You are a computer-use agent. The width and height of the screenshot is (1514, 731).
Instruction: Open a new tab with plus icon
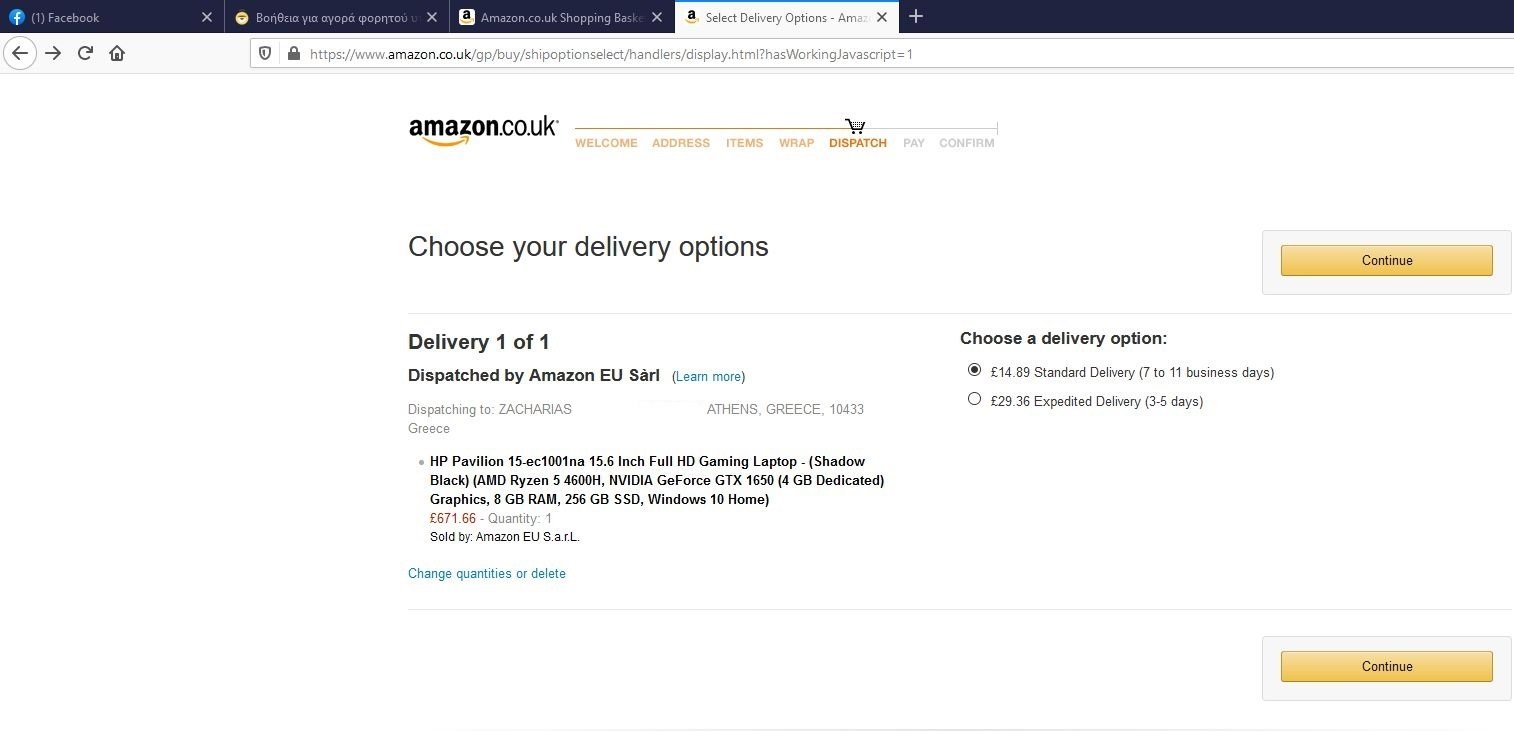tap(916, 16)
